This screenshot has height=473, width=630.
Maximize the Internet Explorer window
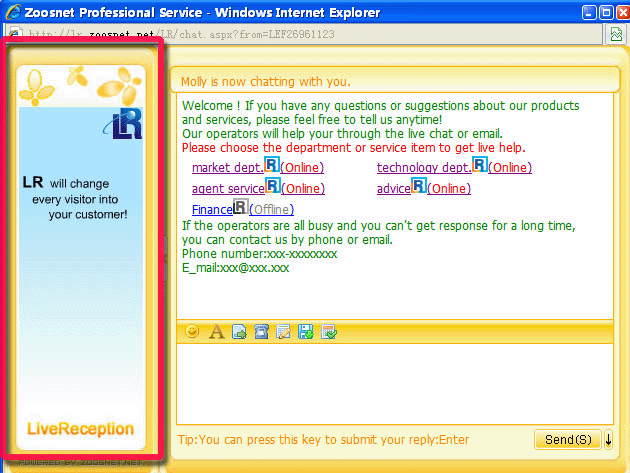click(x=606, y=12)
